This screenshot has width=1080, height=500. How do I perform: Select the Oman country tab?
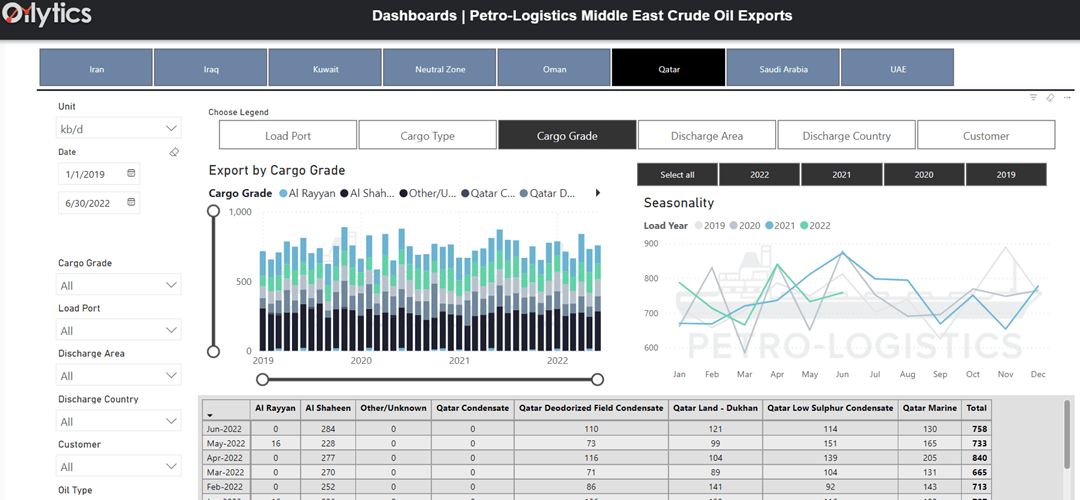(x=554, y=67)
